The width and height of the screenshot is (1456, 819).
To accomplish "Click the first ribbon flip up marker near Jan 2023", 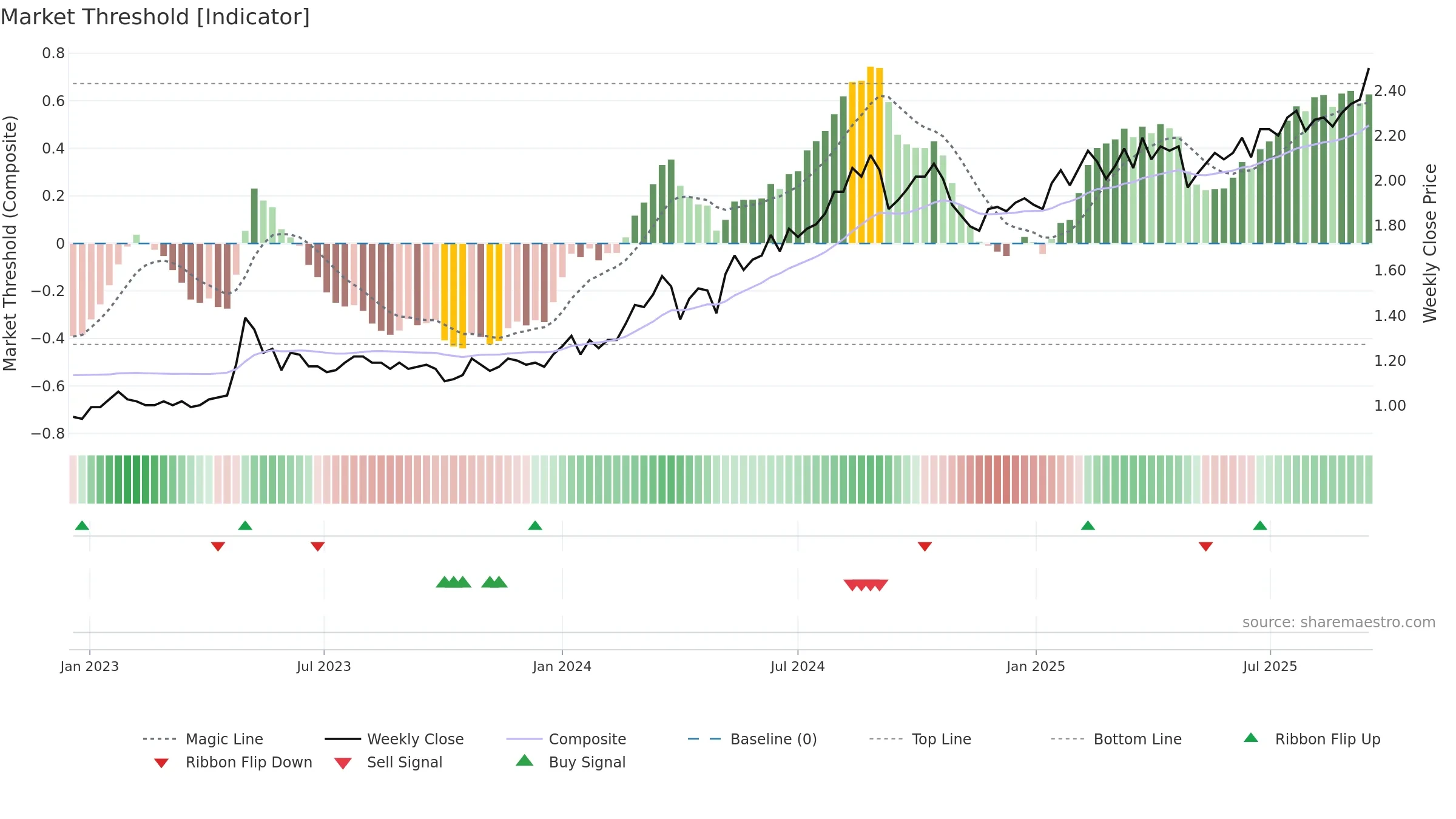I will 82,525.
